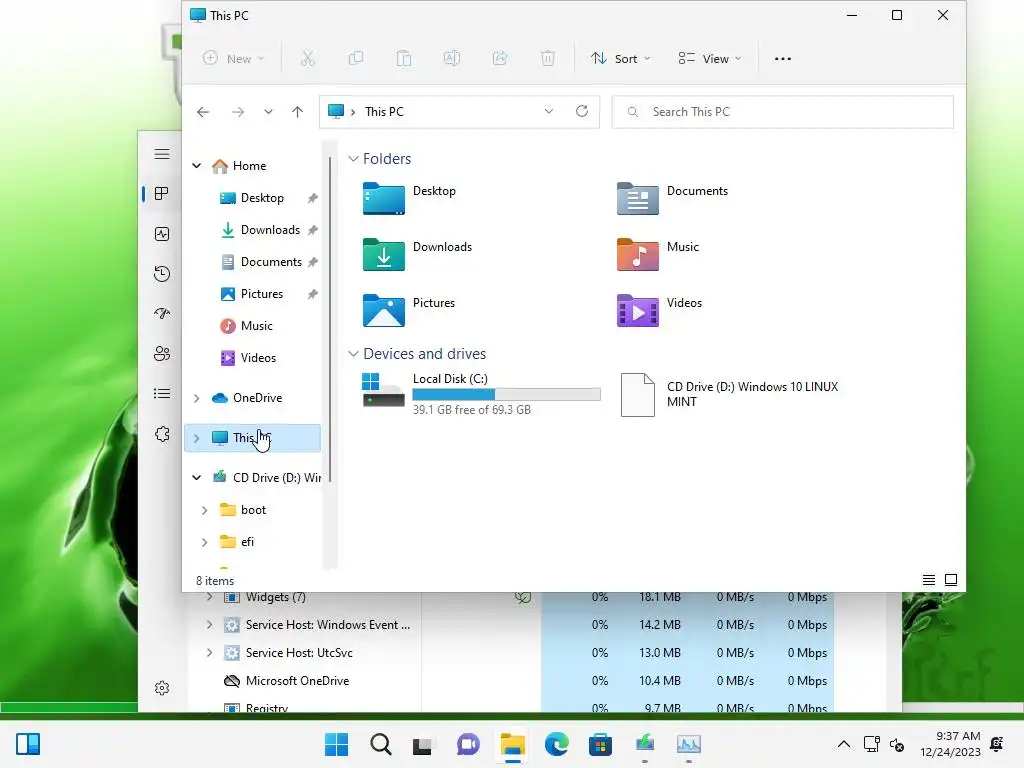Collapse Devices and drives group

point(353,353)
